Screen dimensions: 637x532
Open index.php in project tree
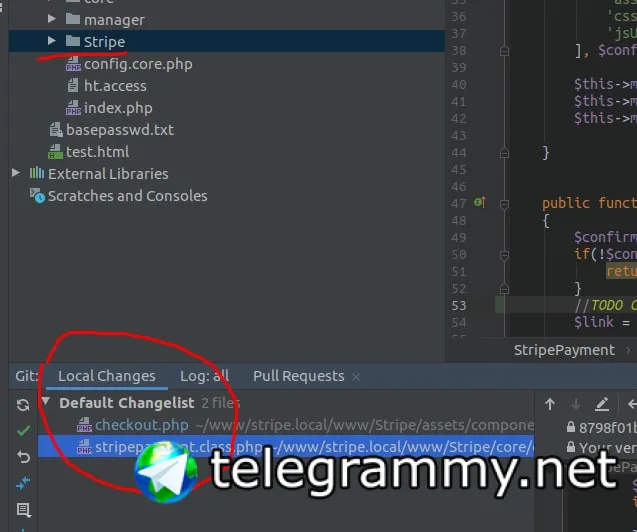click(118, 108)
